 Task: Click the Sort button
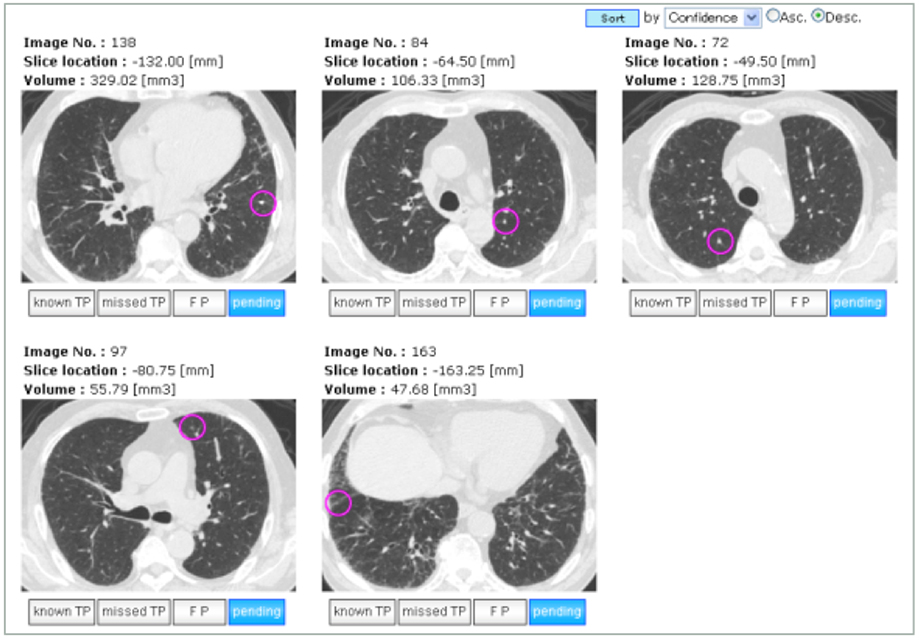click(612, 18)
